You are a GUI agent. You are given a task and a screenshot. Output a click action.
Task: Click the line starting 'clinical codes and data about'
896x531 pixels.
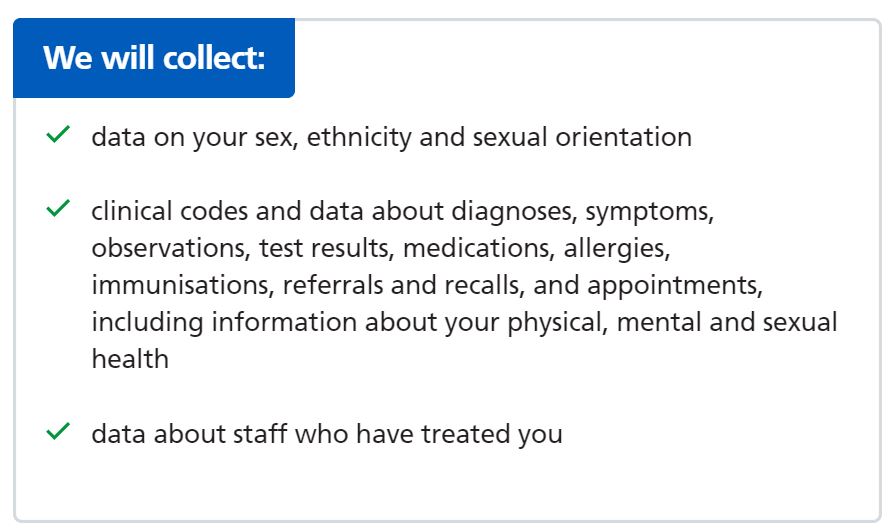pos(402,211)
